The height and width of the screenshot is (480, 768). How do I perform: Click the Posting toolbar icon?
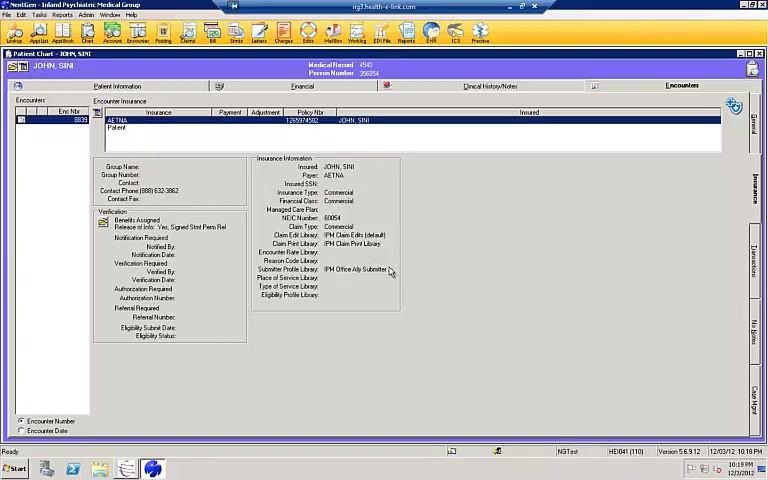click(163, 33)
